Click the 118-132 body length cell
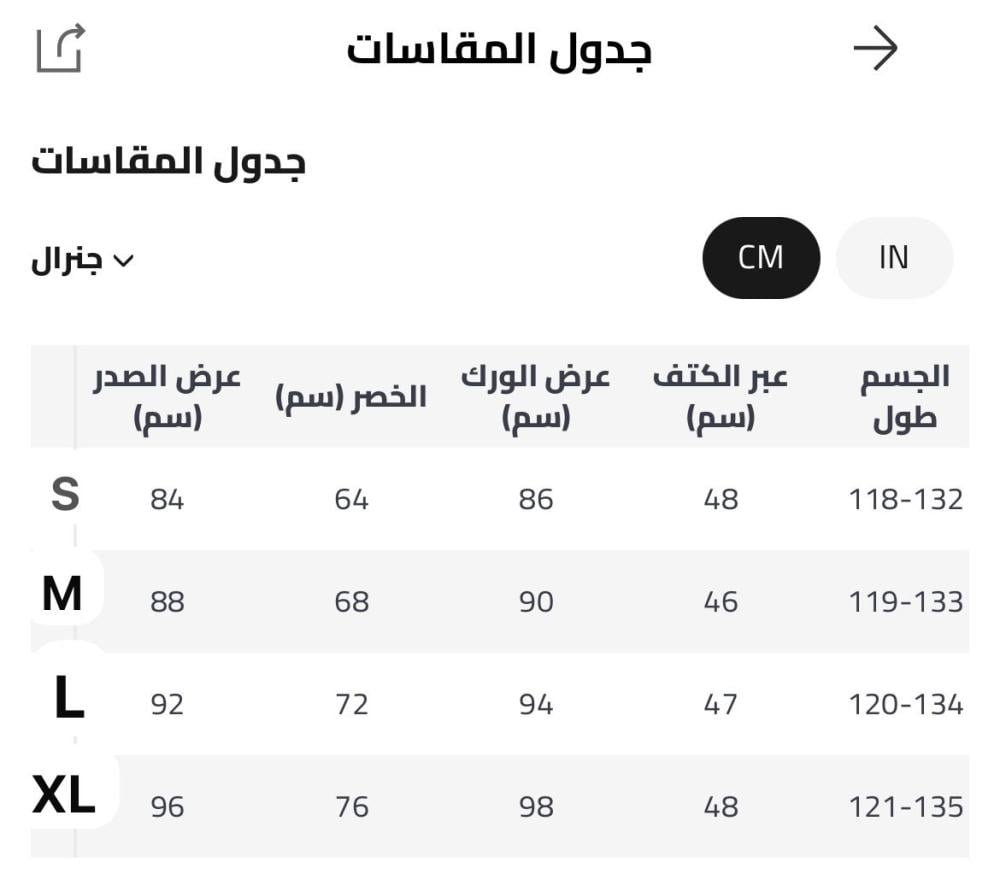 [x=905, y=499]
